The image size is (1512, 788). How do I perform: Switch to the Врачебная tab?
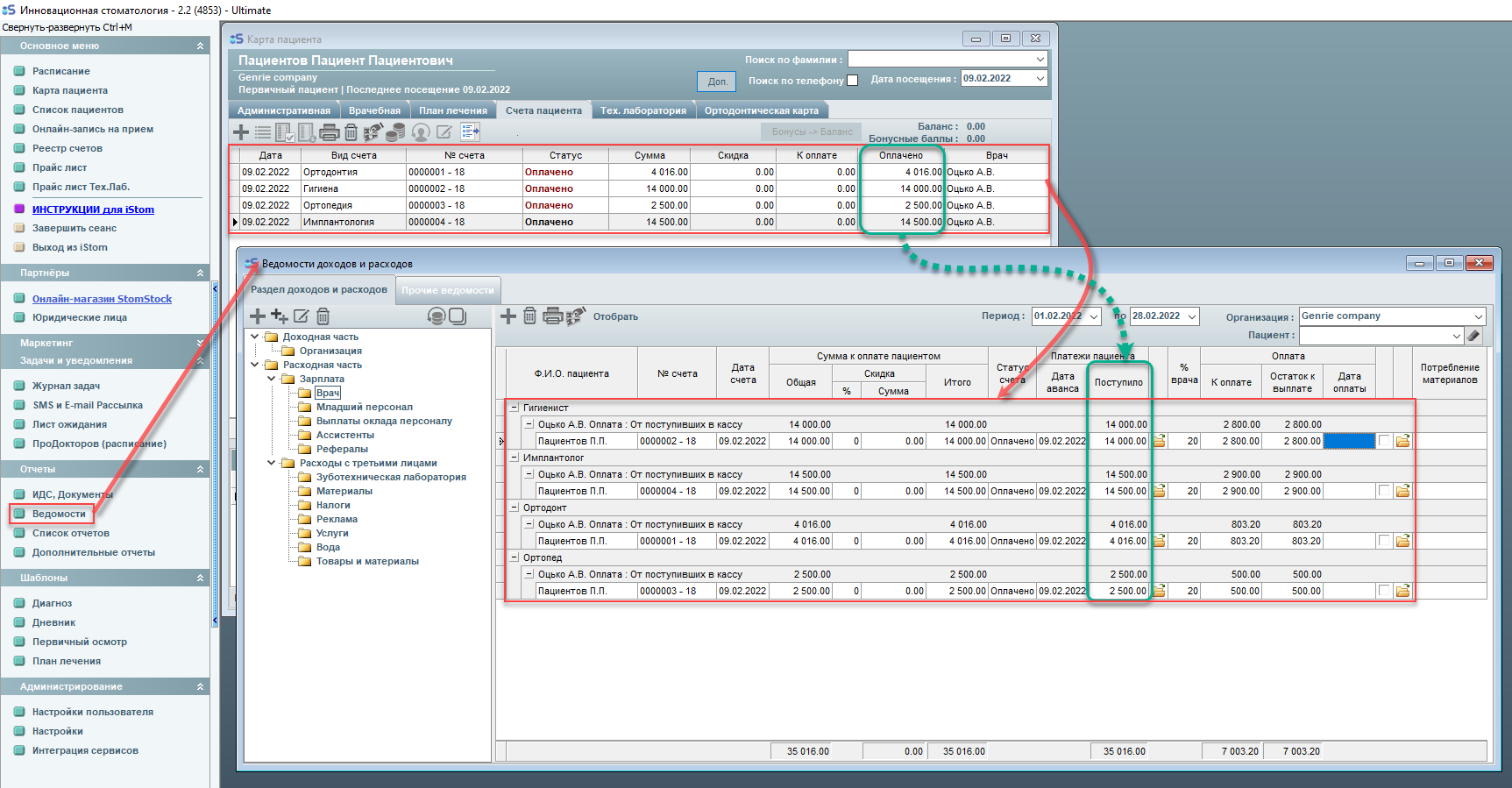tap(374, 110)
